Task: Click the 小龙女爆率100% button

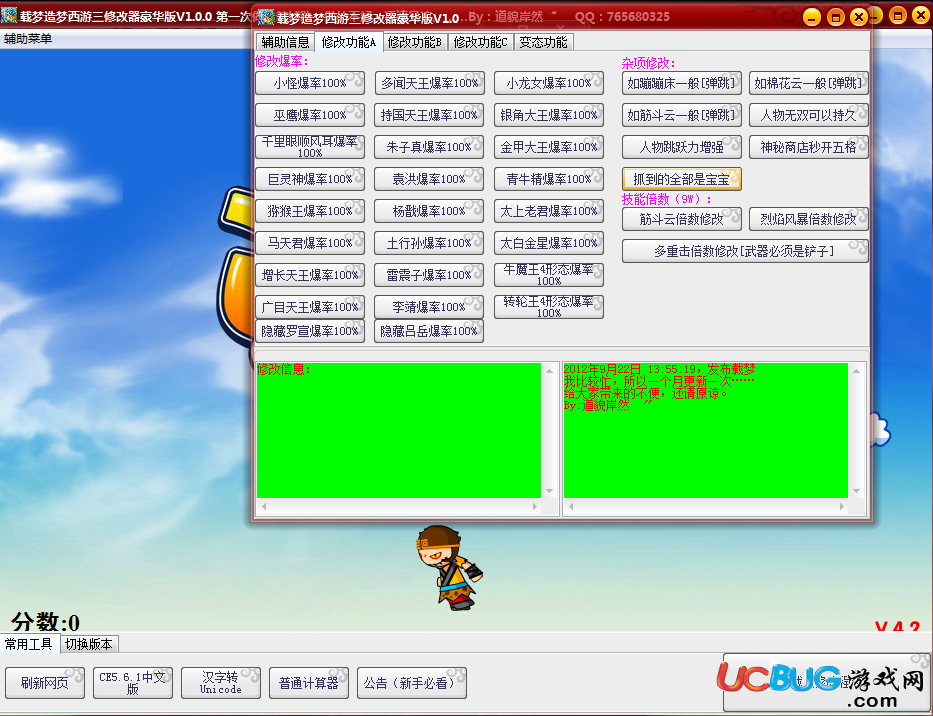Action: 549,83
